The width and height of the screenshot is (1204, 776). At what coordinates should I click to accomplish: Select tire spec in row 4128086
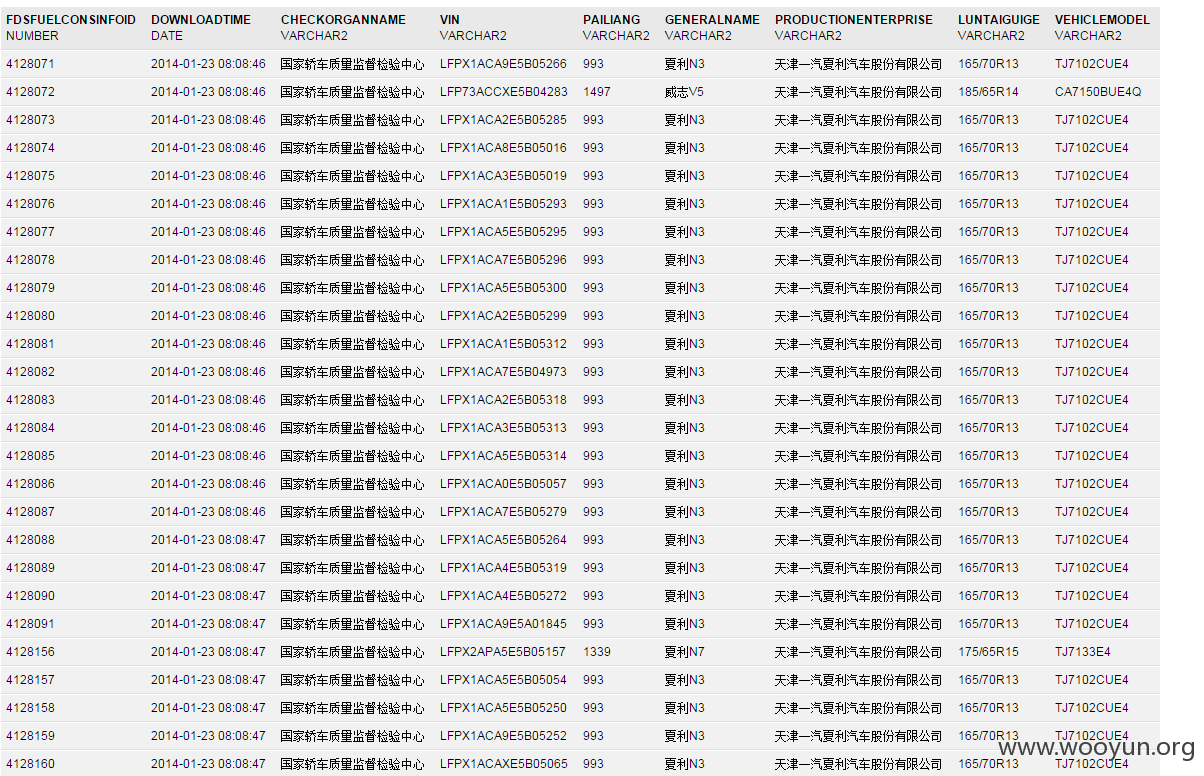[x=989, y=484]
